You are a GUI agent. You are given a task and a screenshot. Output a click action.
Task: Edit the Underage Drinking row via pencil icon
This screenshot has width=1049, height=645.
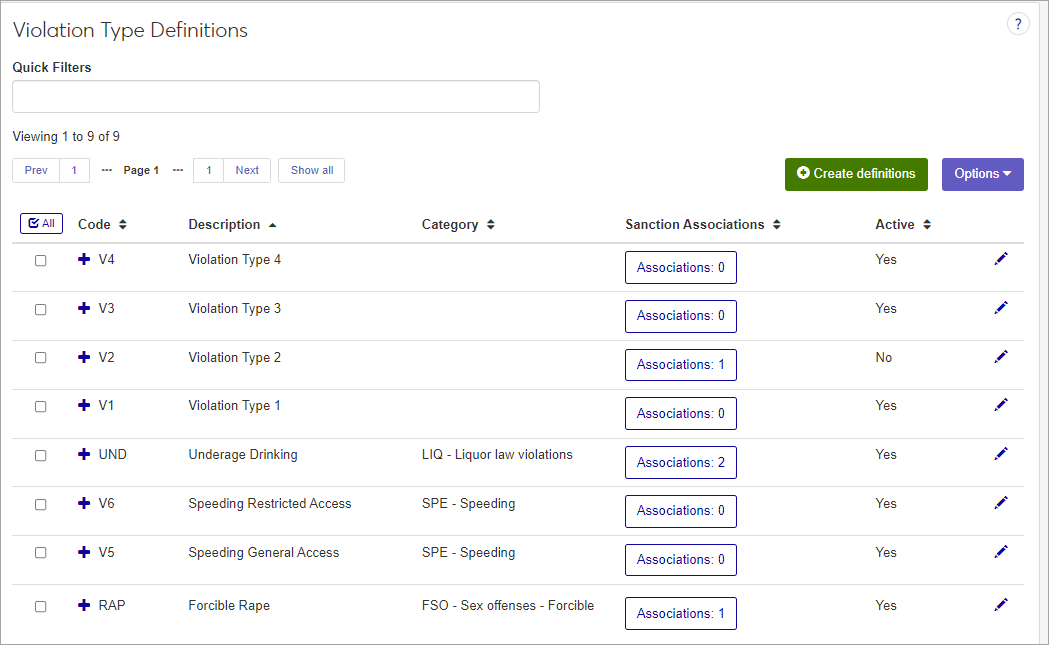pos(1001,454)
